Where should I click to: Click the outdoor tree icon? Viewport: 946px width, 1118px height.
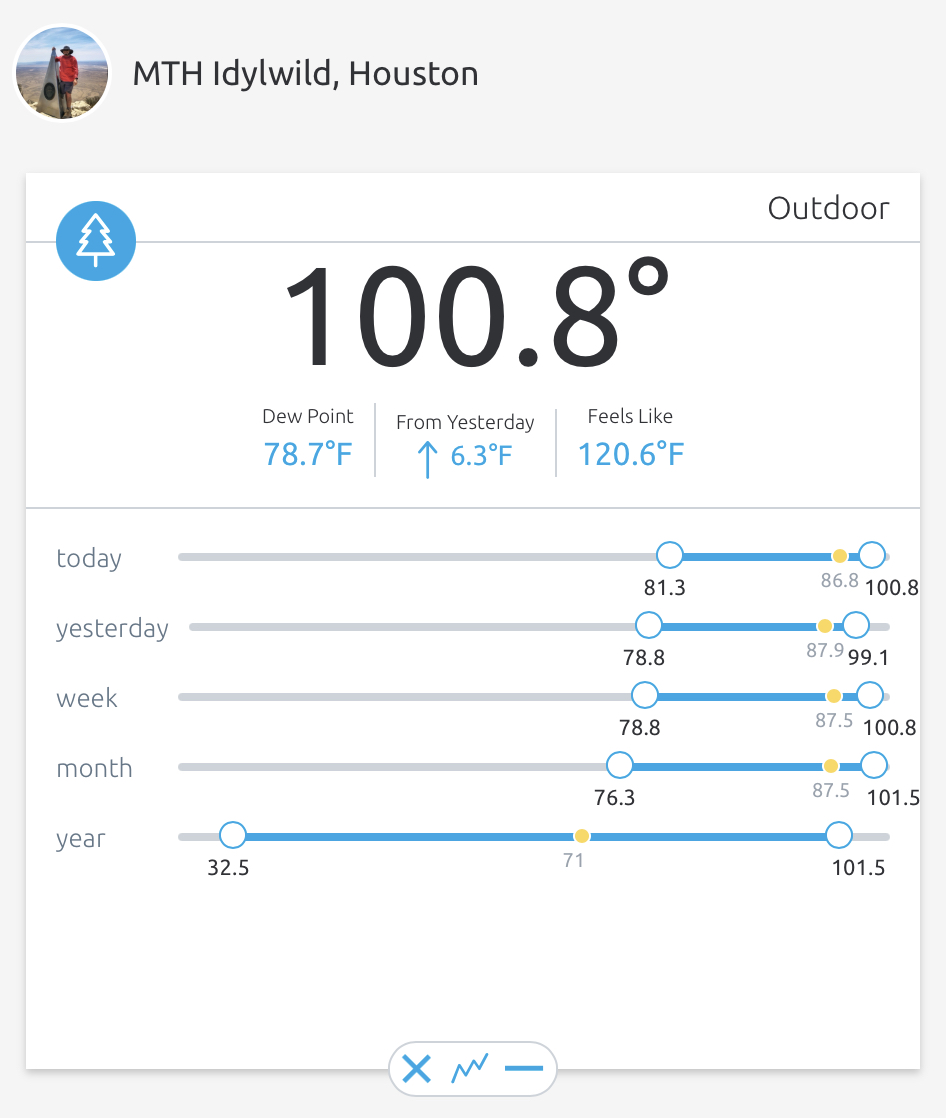coord(96,241)
